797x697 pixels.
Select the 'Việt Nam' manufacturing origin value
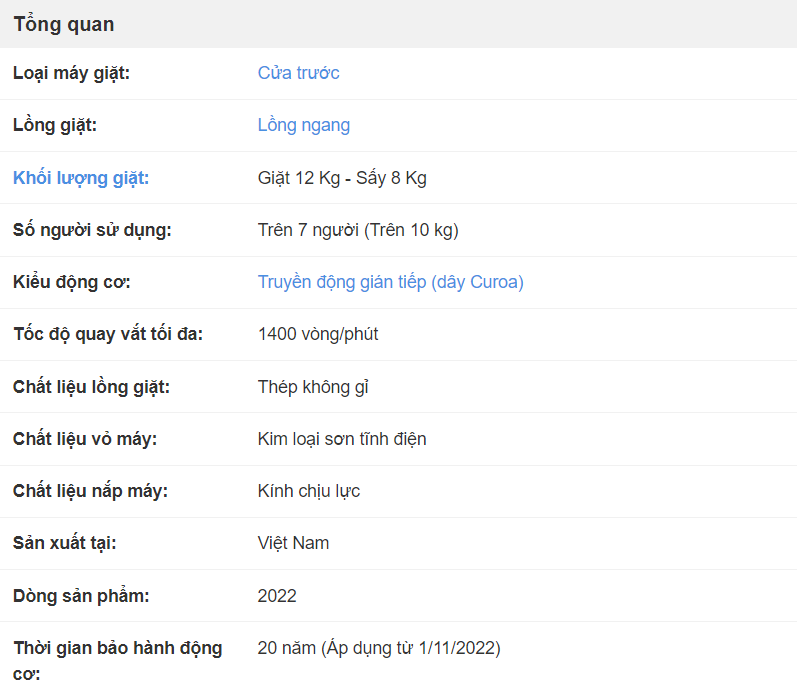pos(293,543)
